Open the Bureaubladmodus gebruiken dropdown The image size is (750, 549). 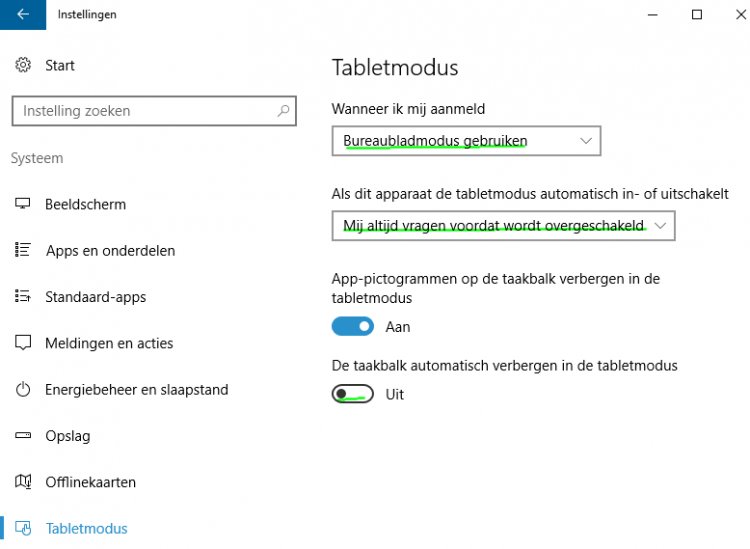click(x=466, y=141)
